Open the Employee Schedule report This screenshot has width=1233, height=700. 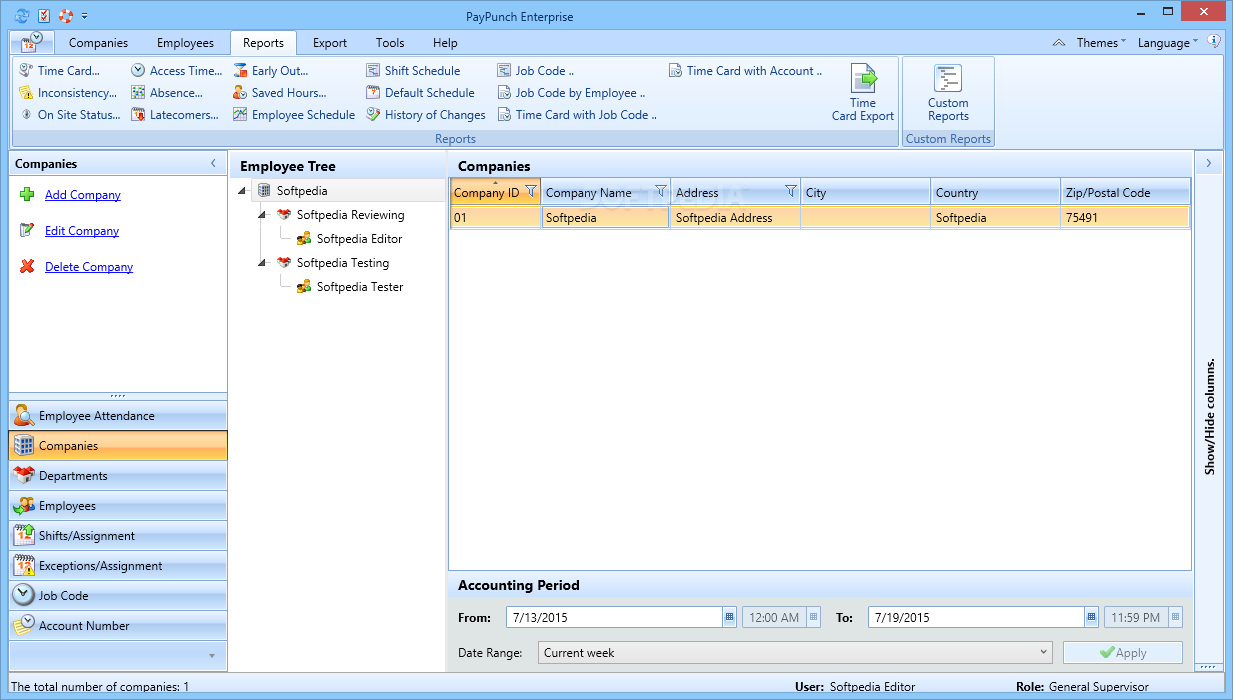point(294,115)
